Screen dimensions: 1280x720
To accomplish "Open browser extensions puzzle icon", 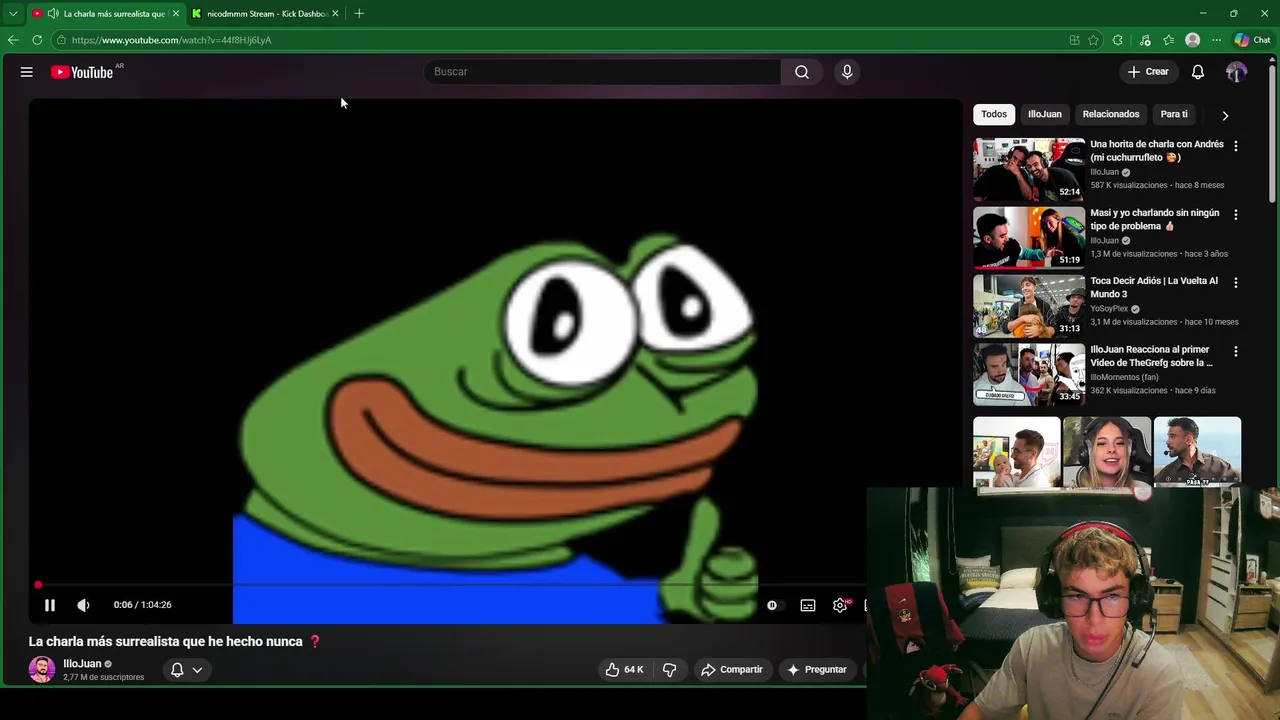I will point(1117,40).
